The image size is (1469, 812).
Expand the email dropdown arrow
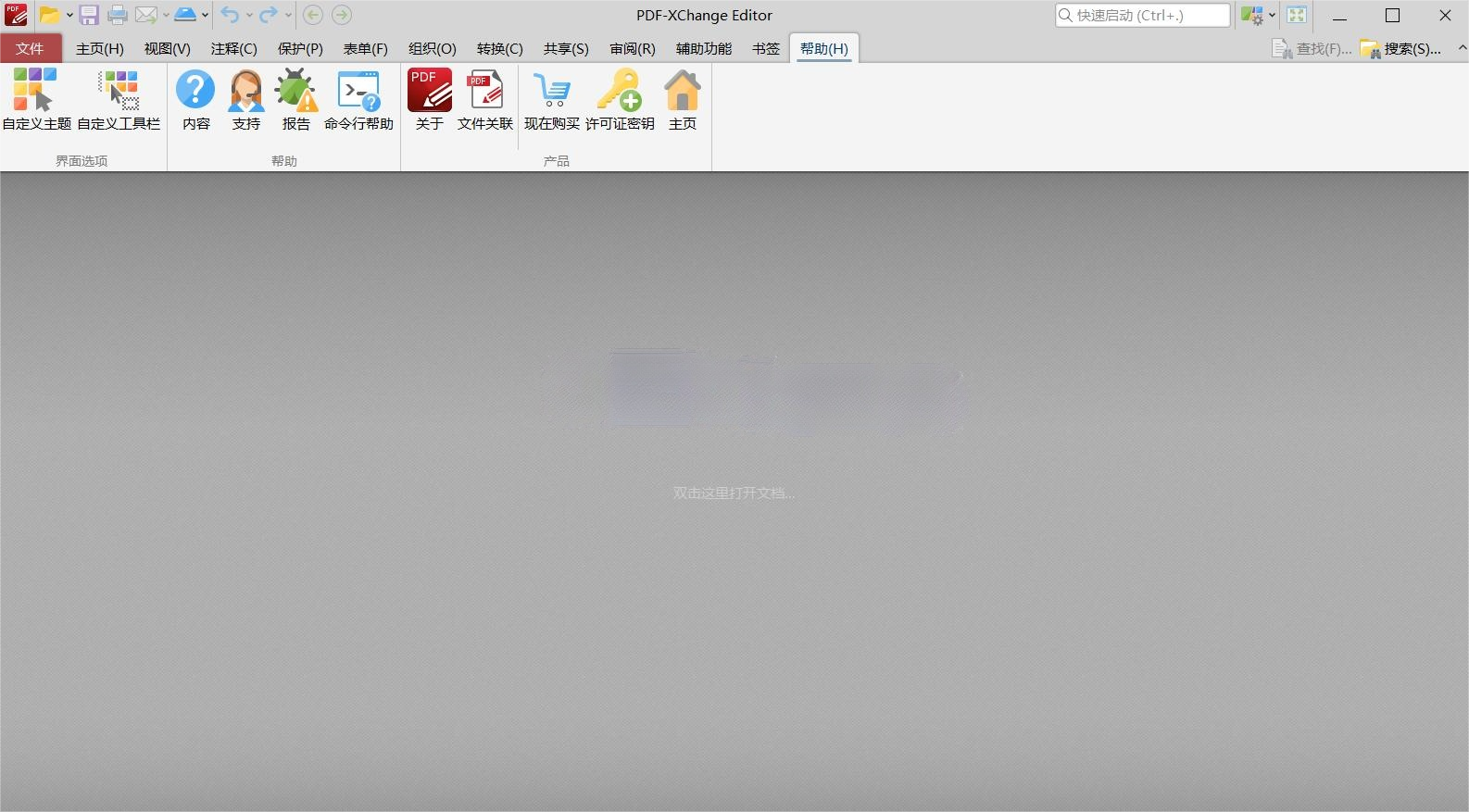pos(166,15)
